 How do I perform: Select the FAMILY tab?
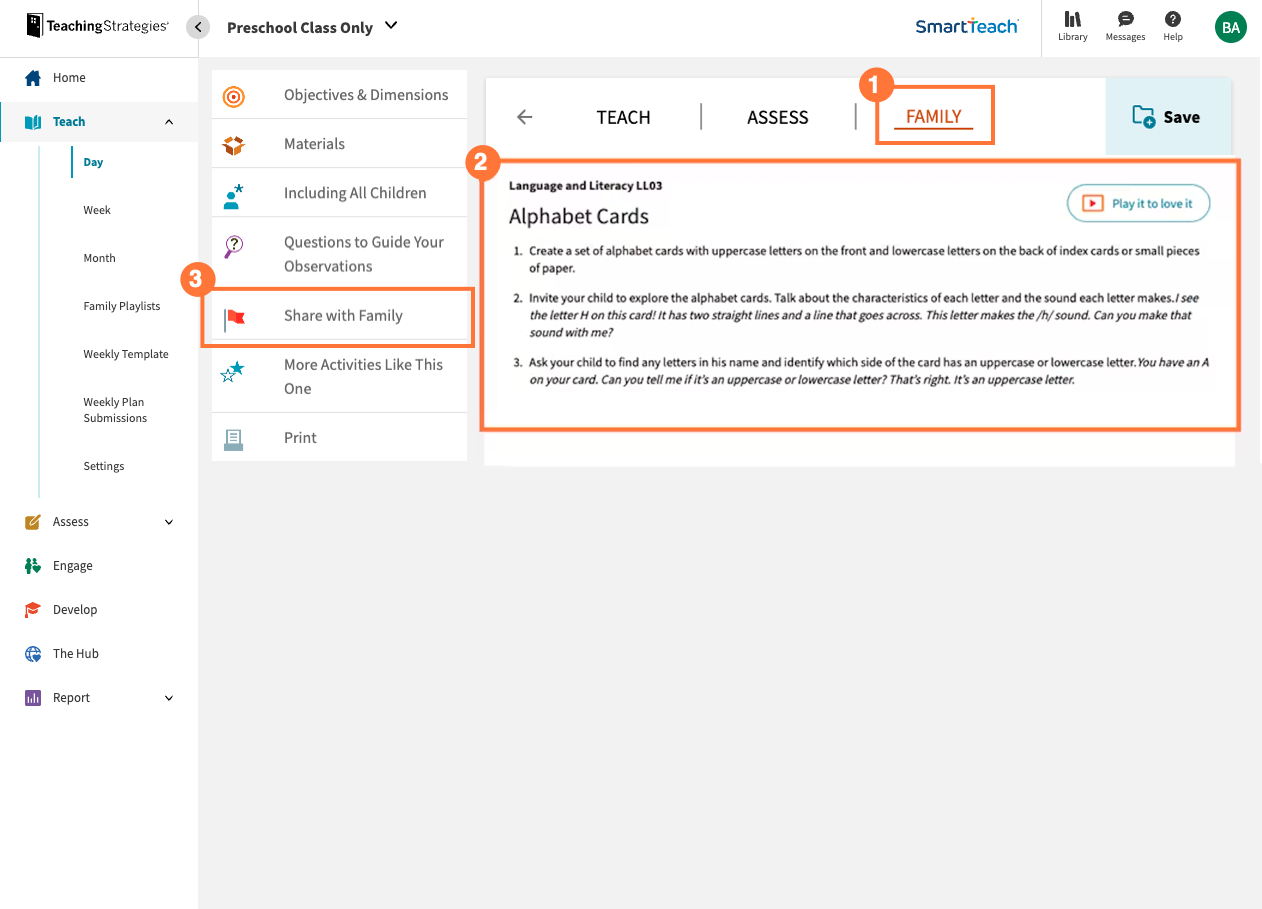click(934, 116)
